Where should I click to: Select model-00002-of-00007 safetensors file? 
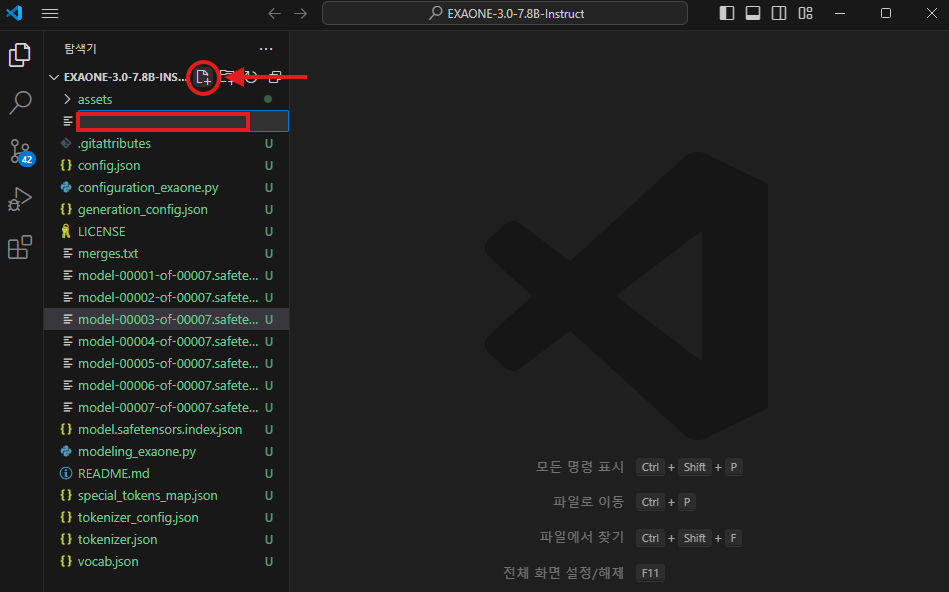pyautogui.click(x=168, y=298)
